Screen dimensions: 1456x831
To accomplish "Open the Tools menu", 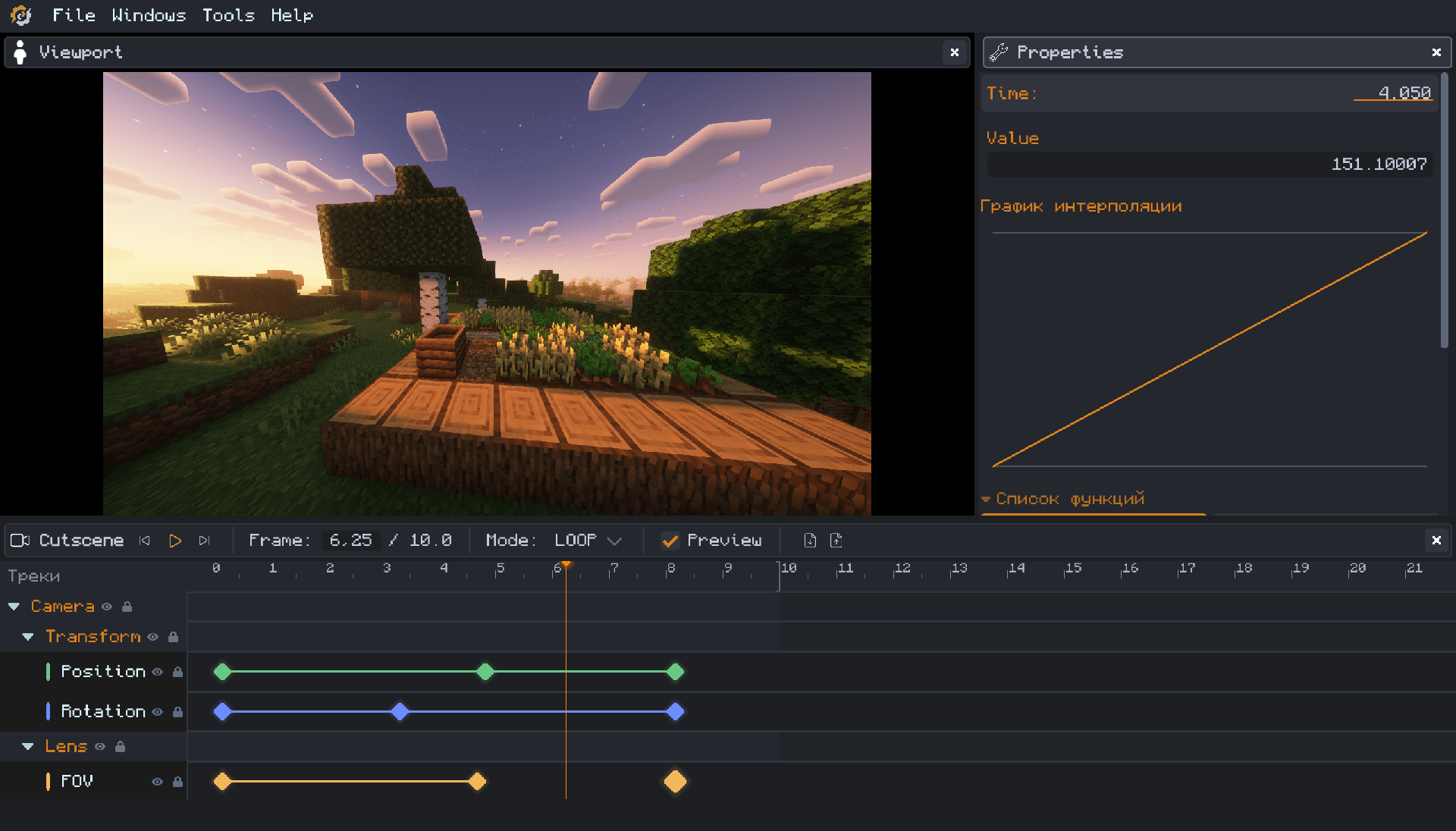I will 228,15.
